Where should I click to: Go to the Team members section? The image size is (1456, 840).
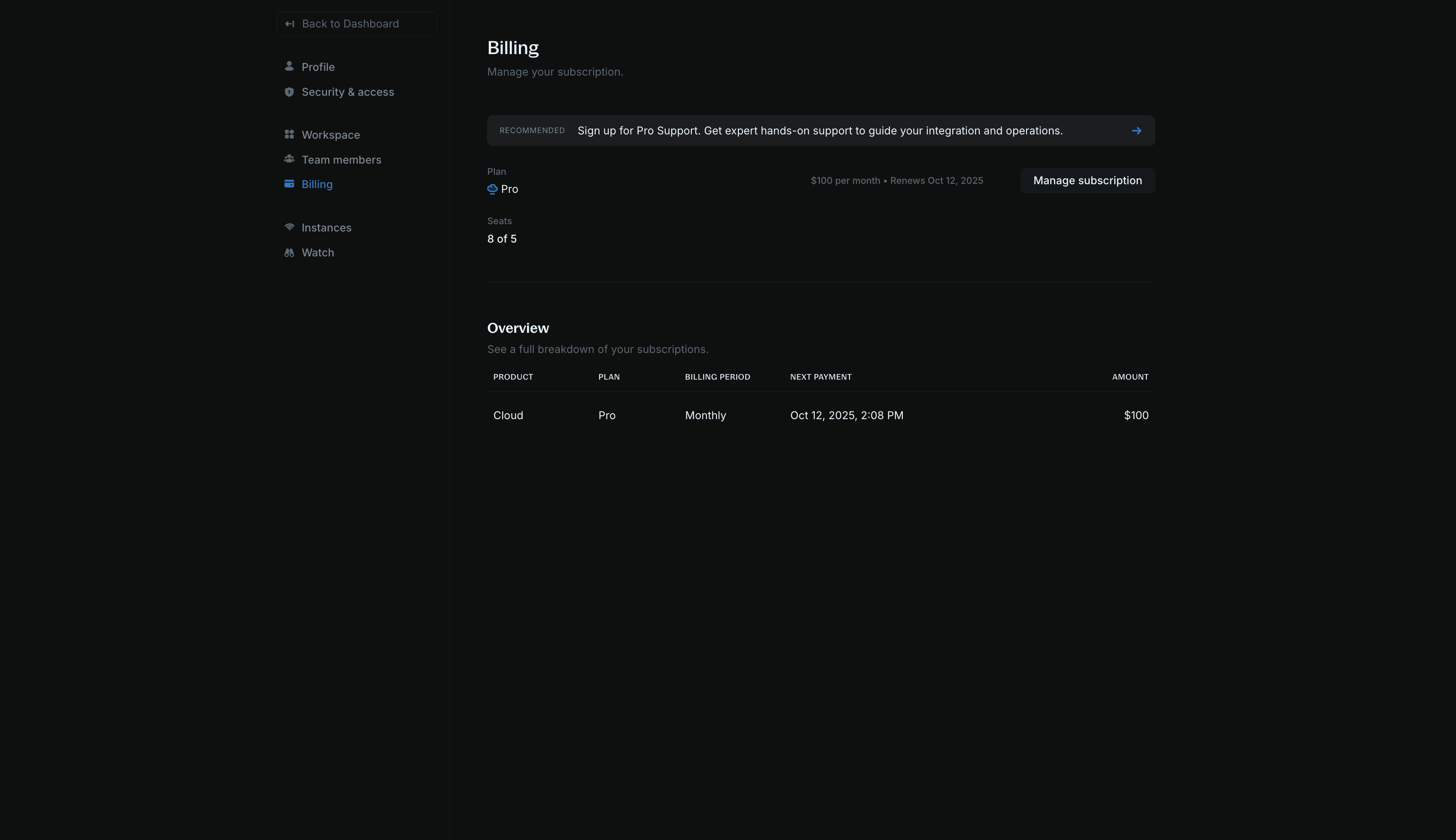click(x=341, y=160)
